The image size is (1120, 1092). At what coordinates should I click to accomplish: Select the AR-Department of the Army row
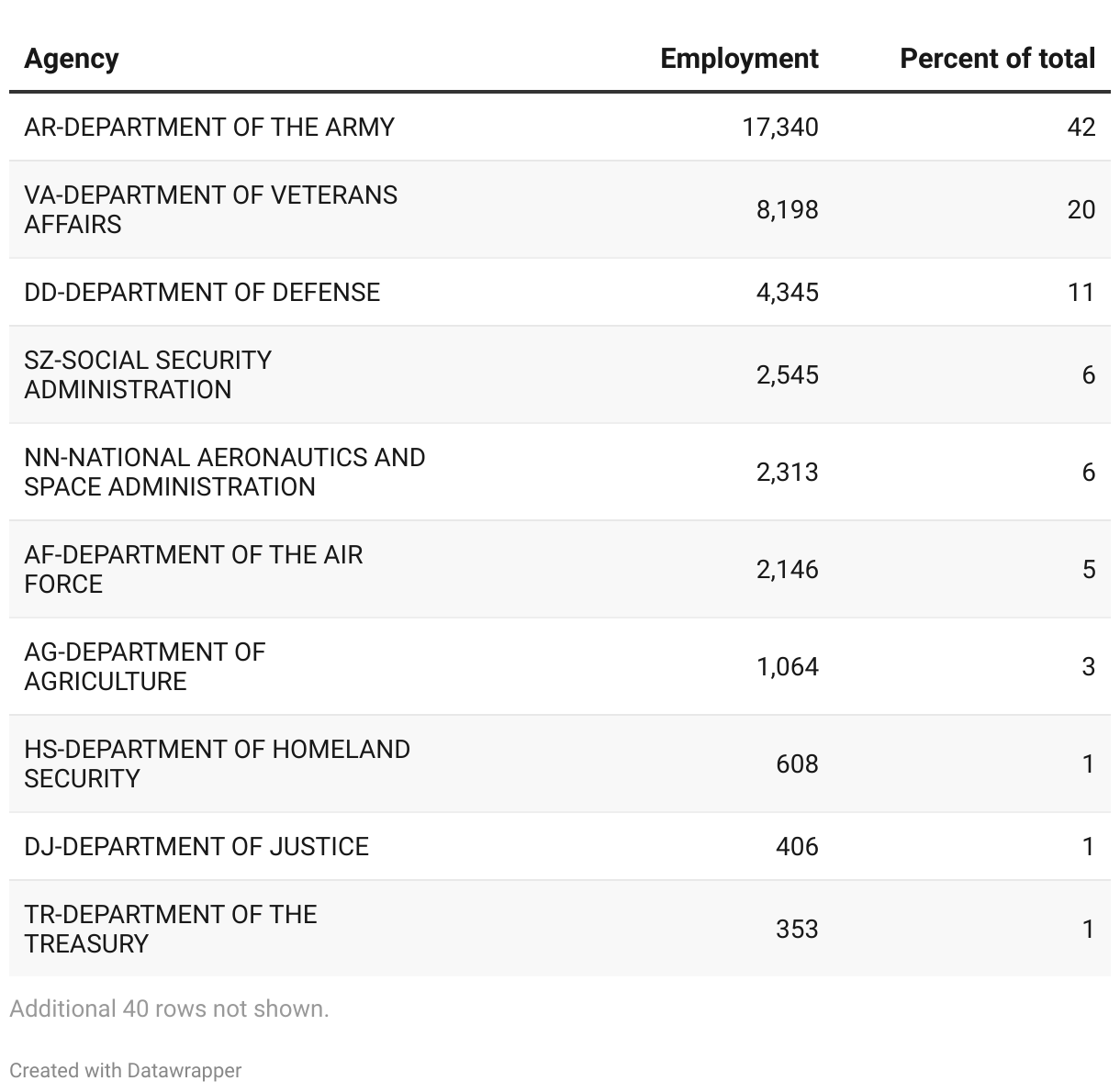[209, 127]
